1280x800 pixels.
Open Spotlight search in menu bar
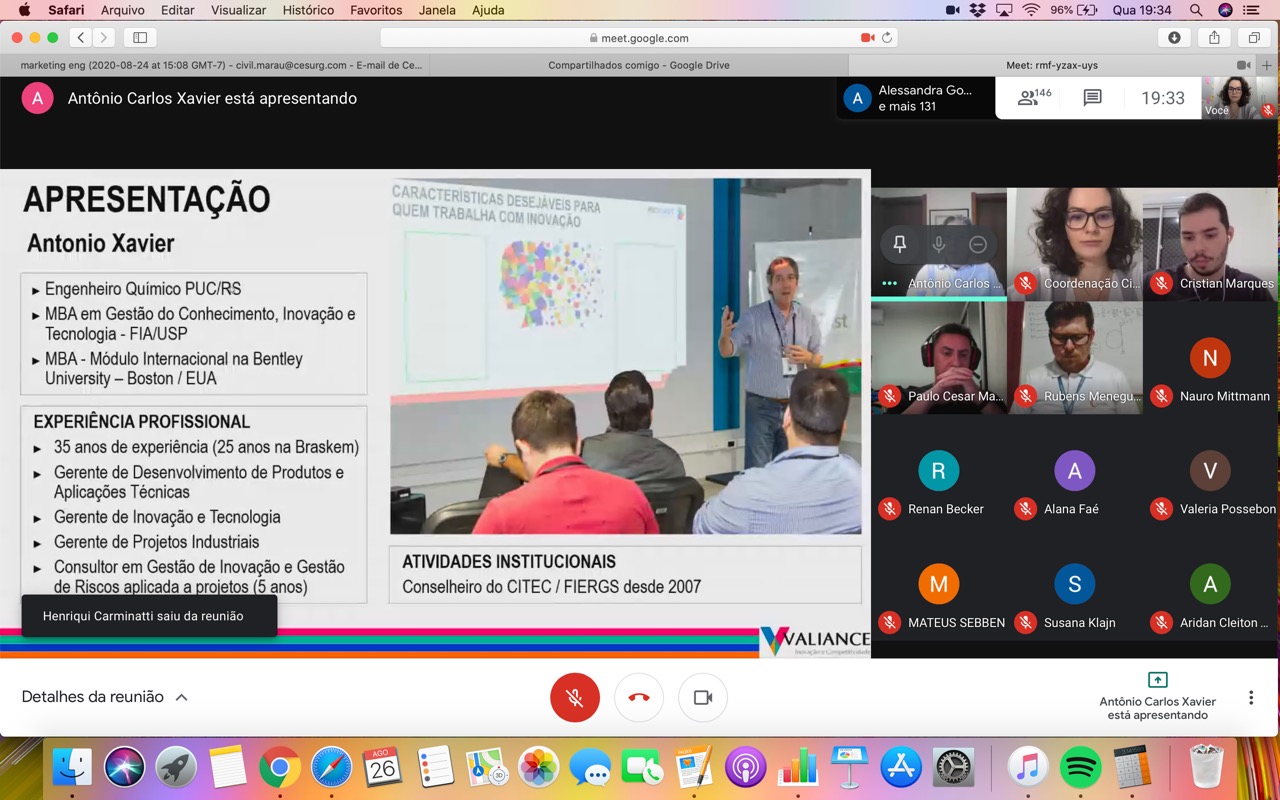point(1196,10)
